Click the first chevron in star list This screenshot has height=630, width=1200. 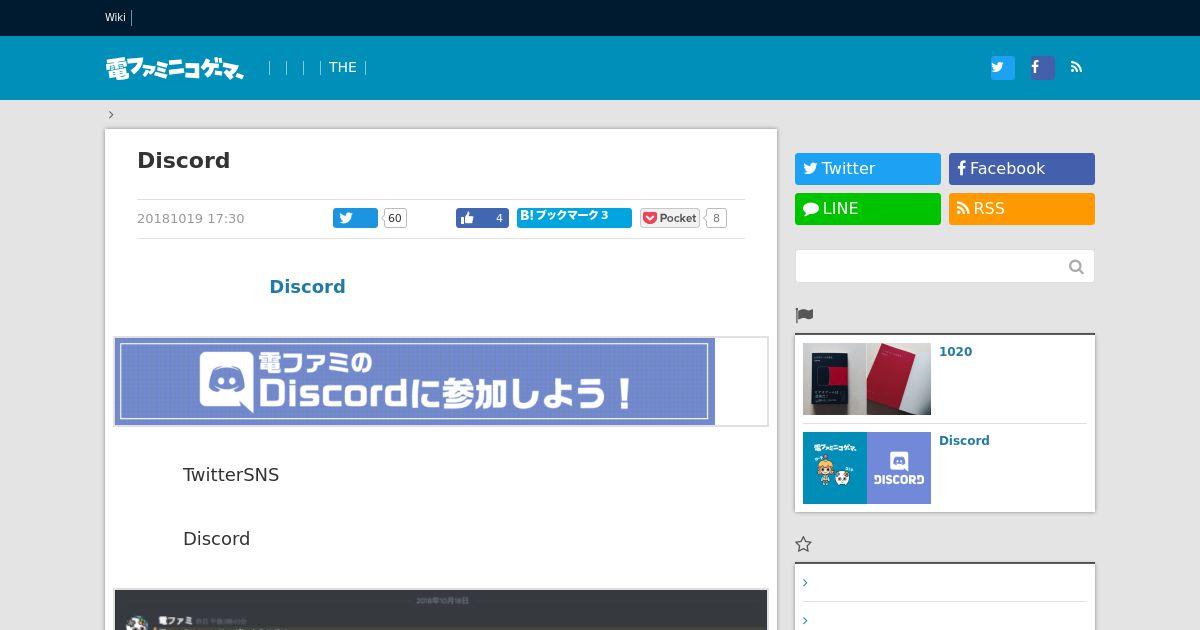pos(805,583)
